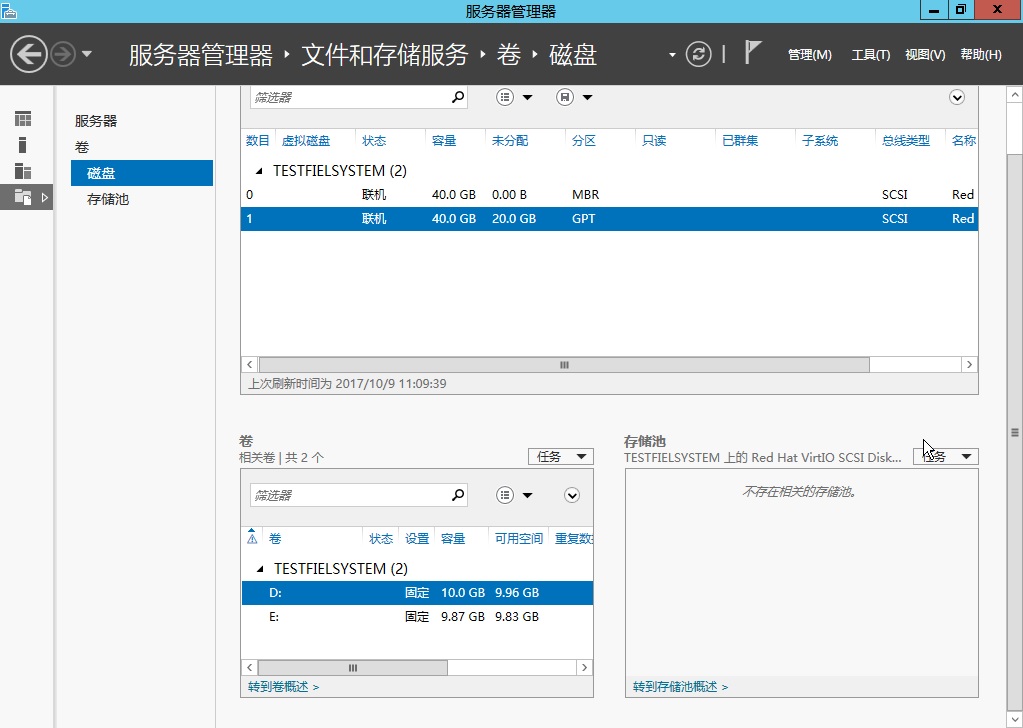1023x728 pixels.
Task: Click the magnifier icon in the disk filter box
Action: [x=458, y=97]
